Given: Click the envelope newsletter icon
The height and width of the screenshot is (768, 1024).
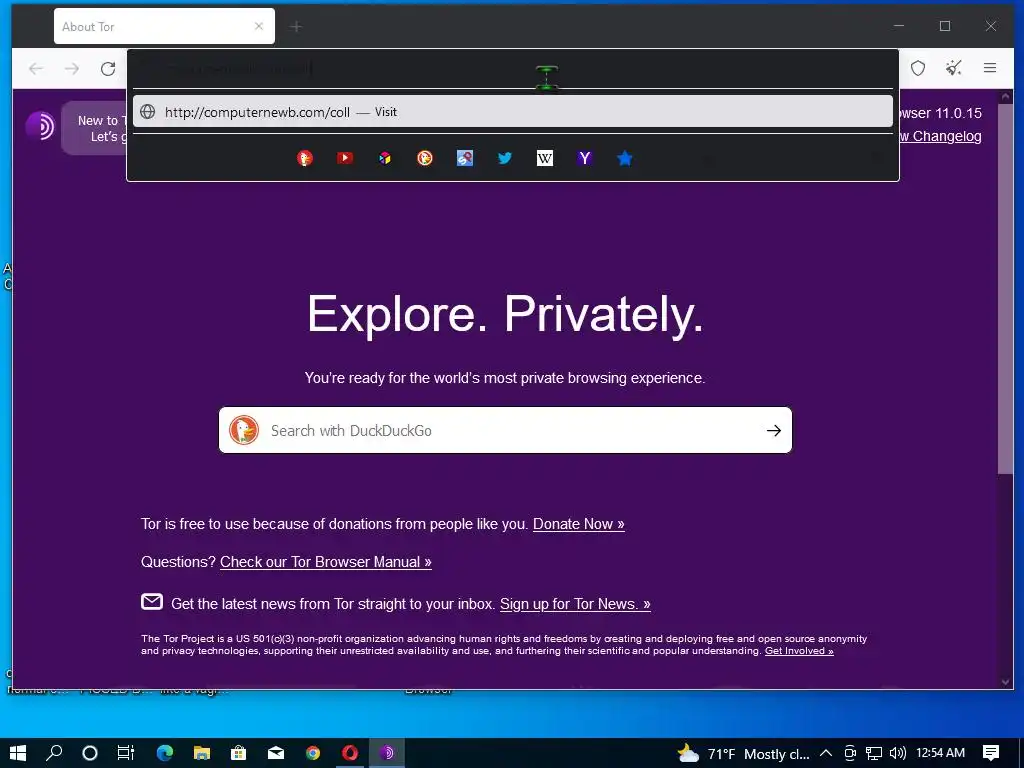Looking at the screenshot, I should point(152,601).
